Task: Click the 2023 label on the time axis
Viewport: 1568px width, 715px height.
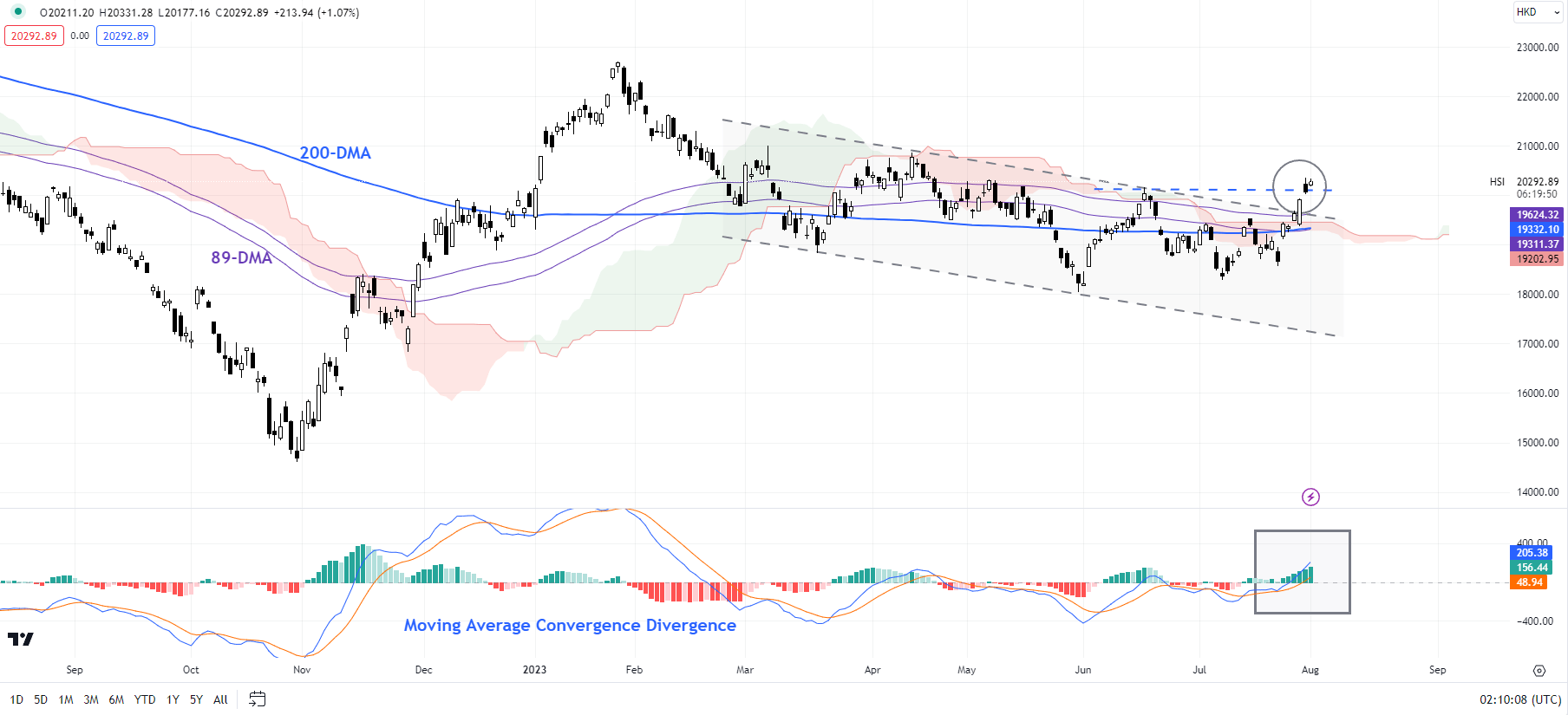Action: [534, 670]
